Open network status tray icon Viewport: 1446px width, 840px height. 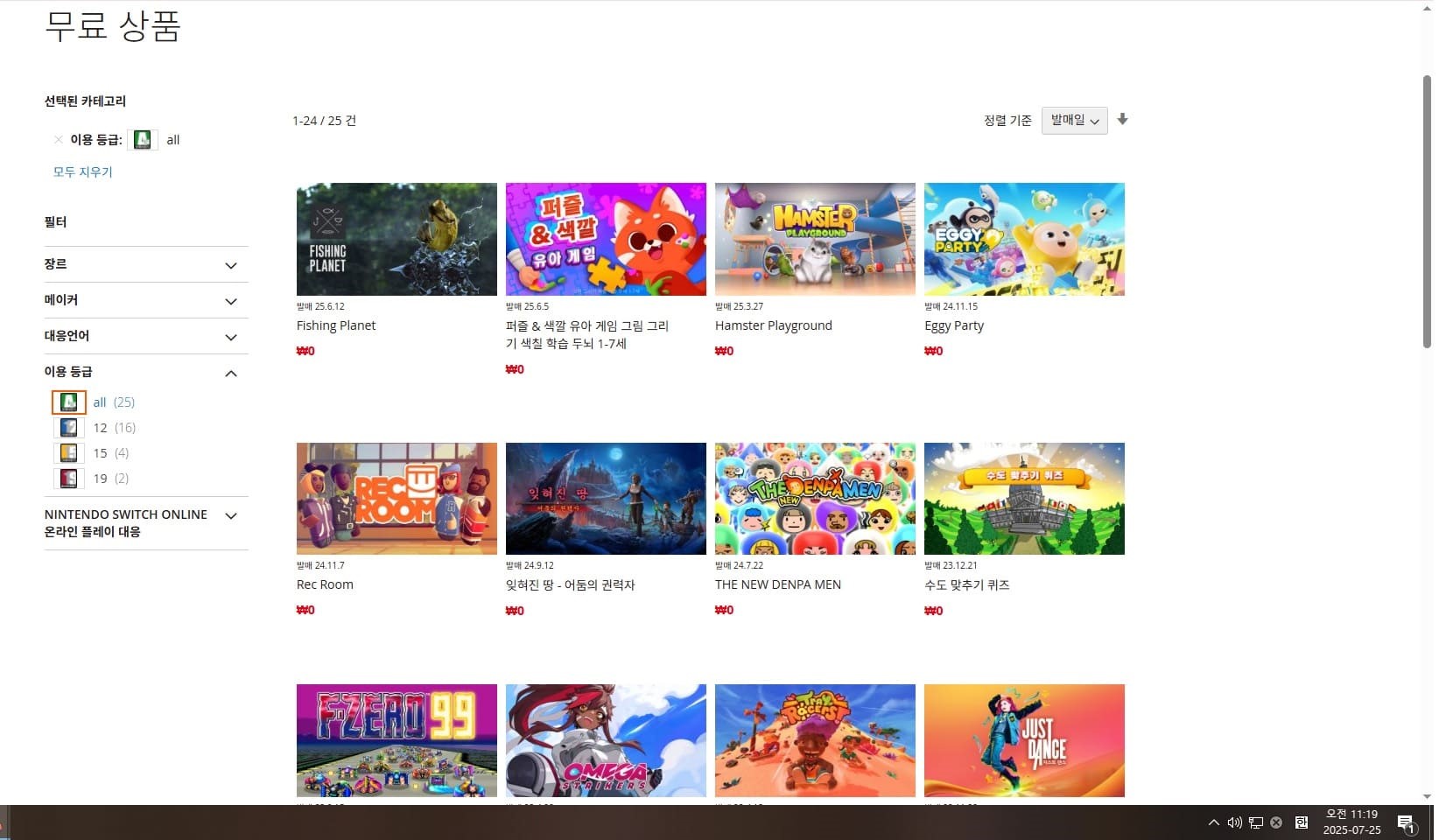tap(1256, 822)
